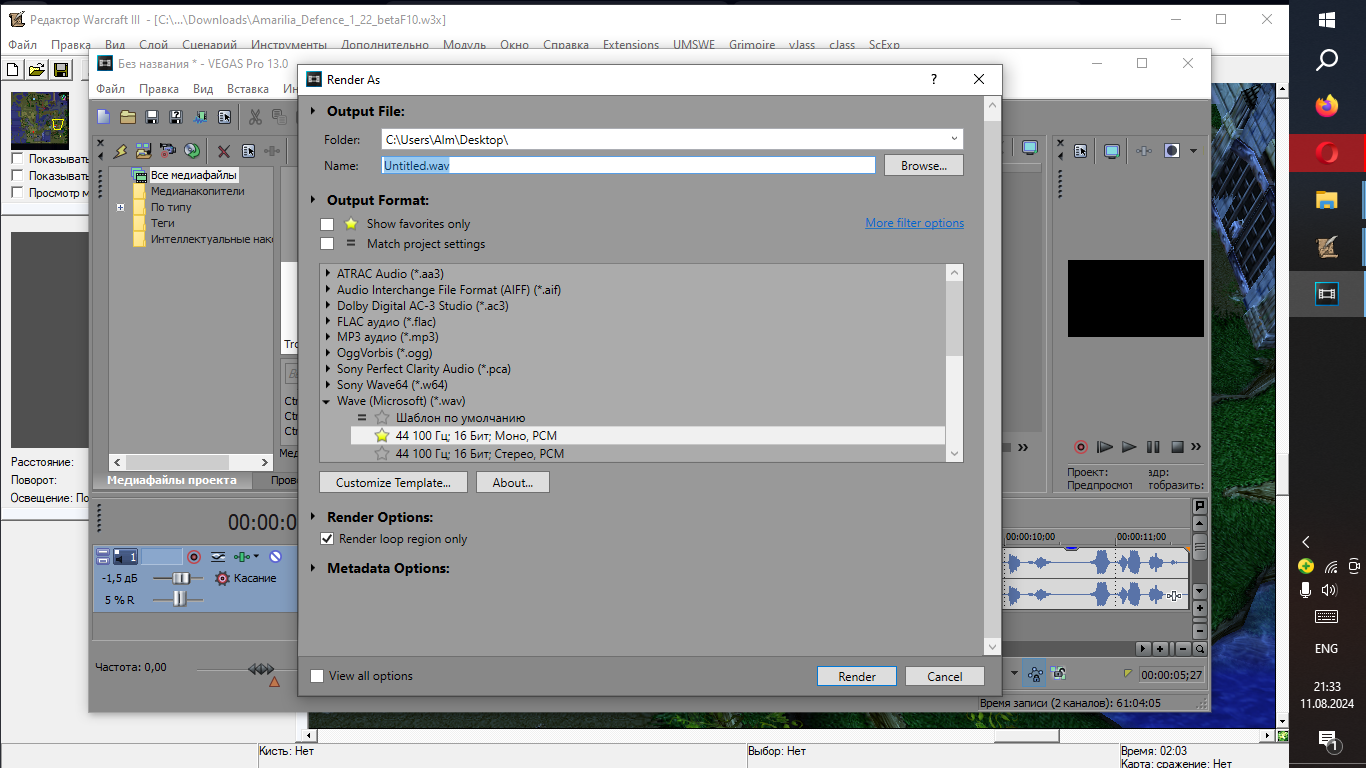The width and height of the screenshot is (1366, 768).
Task: Toggle Match project settings checkbox
Action: [x=327, y=244]
